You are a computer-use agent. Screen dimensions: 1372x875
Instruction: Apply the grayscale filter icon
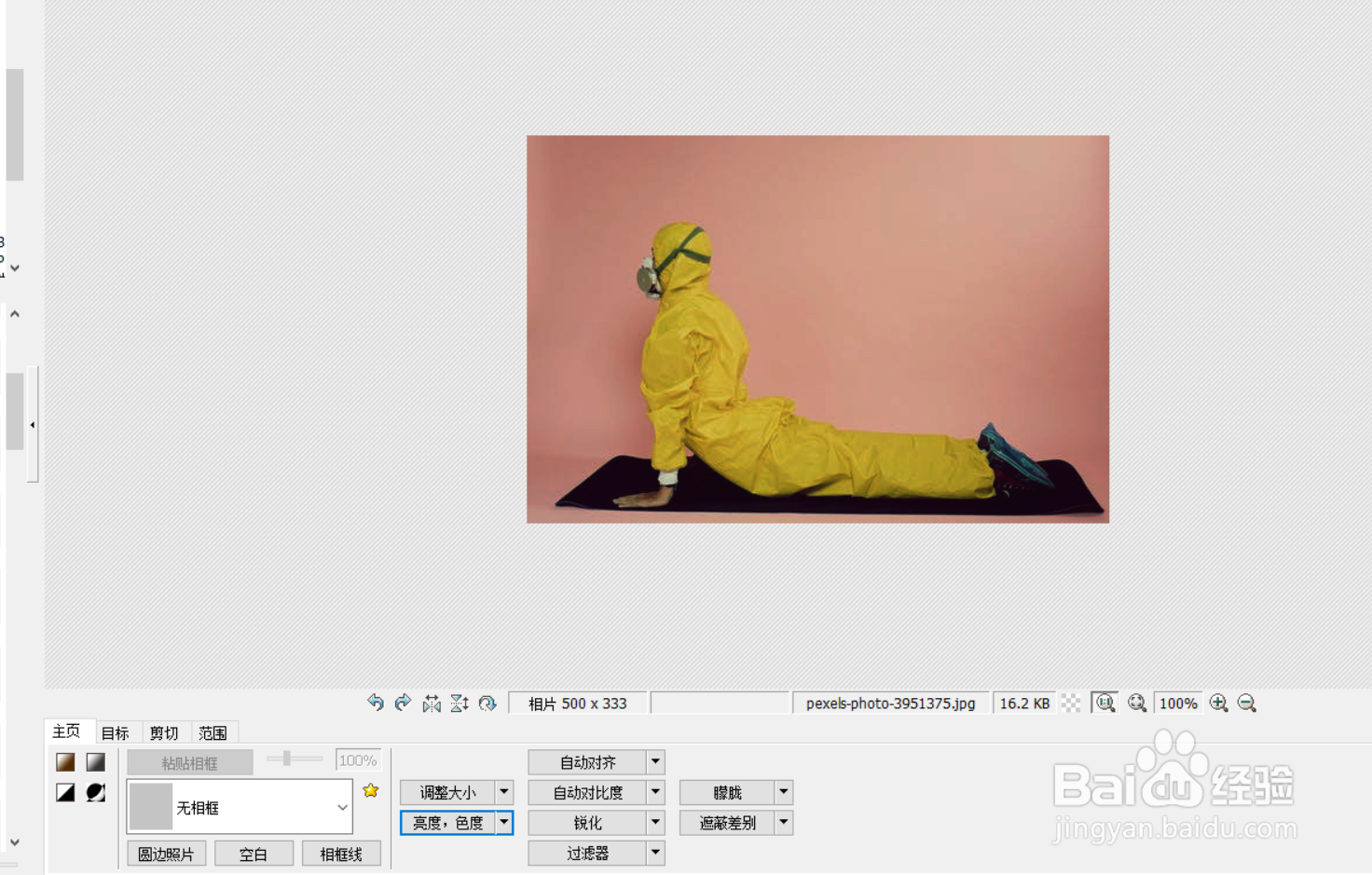coord(95,762)
